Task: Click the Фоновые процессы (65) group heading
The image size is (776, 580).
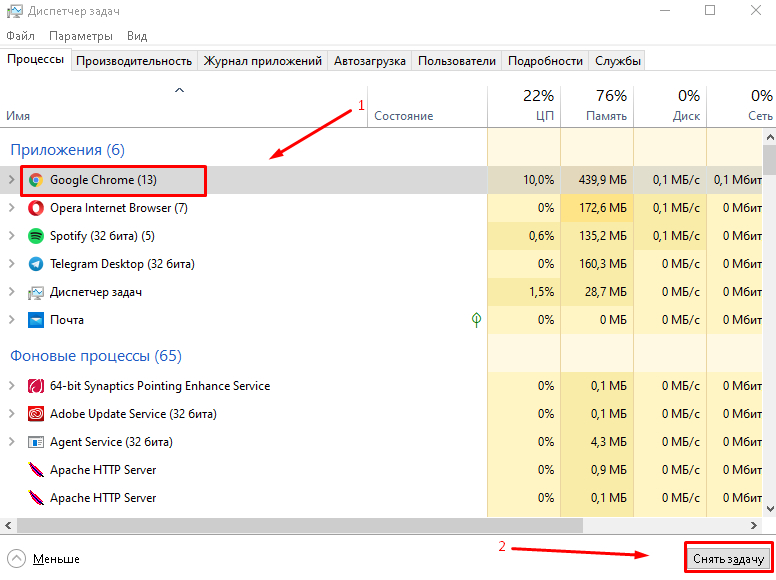Action: (x=96, y=356)
